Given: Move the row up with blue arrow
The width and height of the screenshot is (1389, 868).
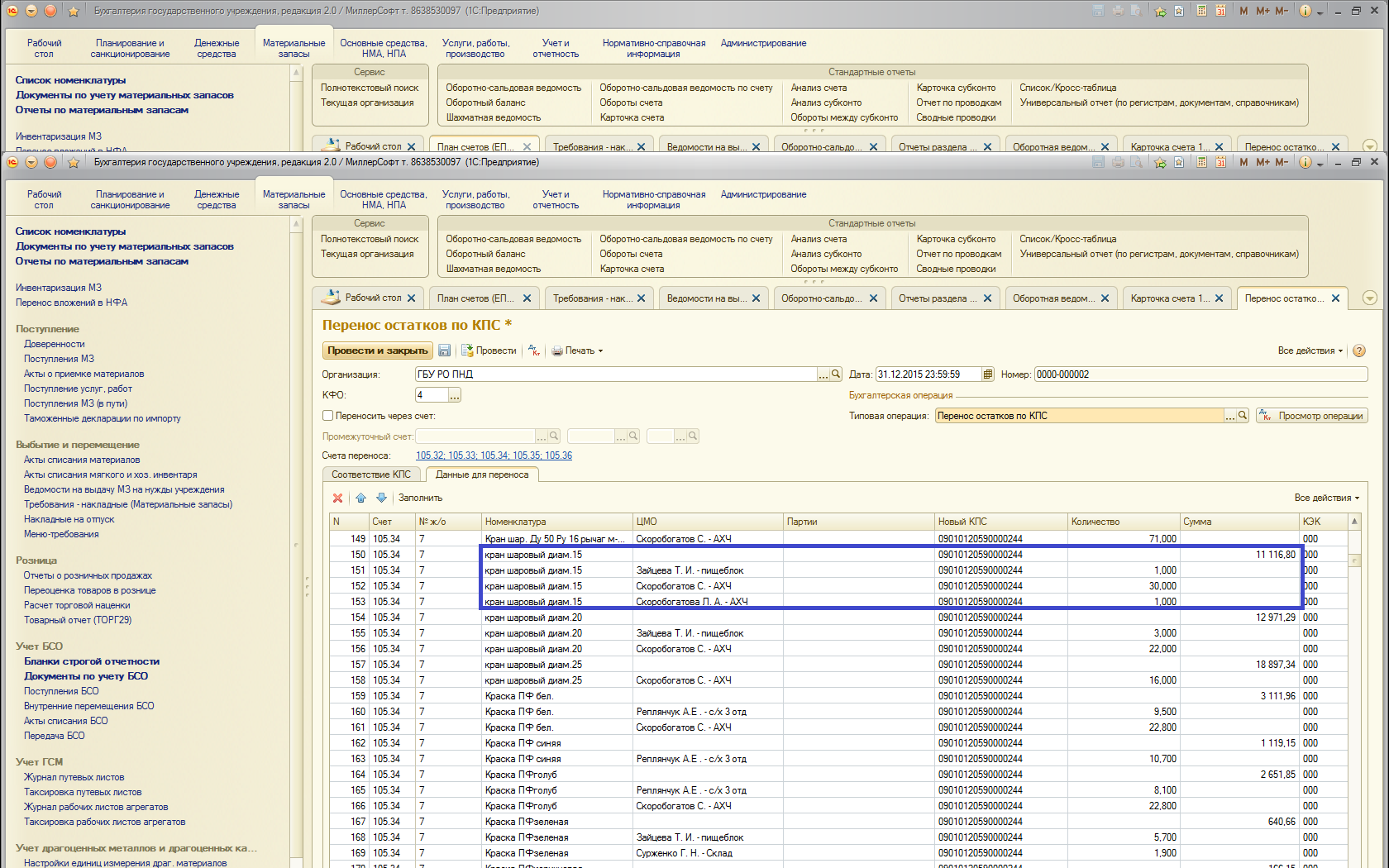Looking at the screenshot, I should coord(361,498).
